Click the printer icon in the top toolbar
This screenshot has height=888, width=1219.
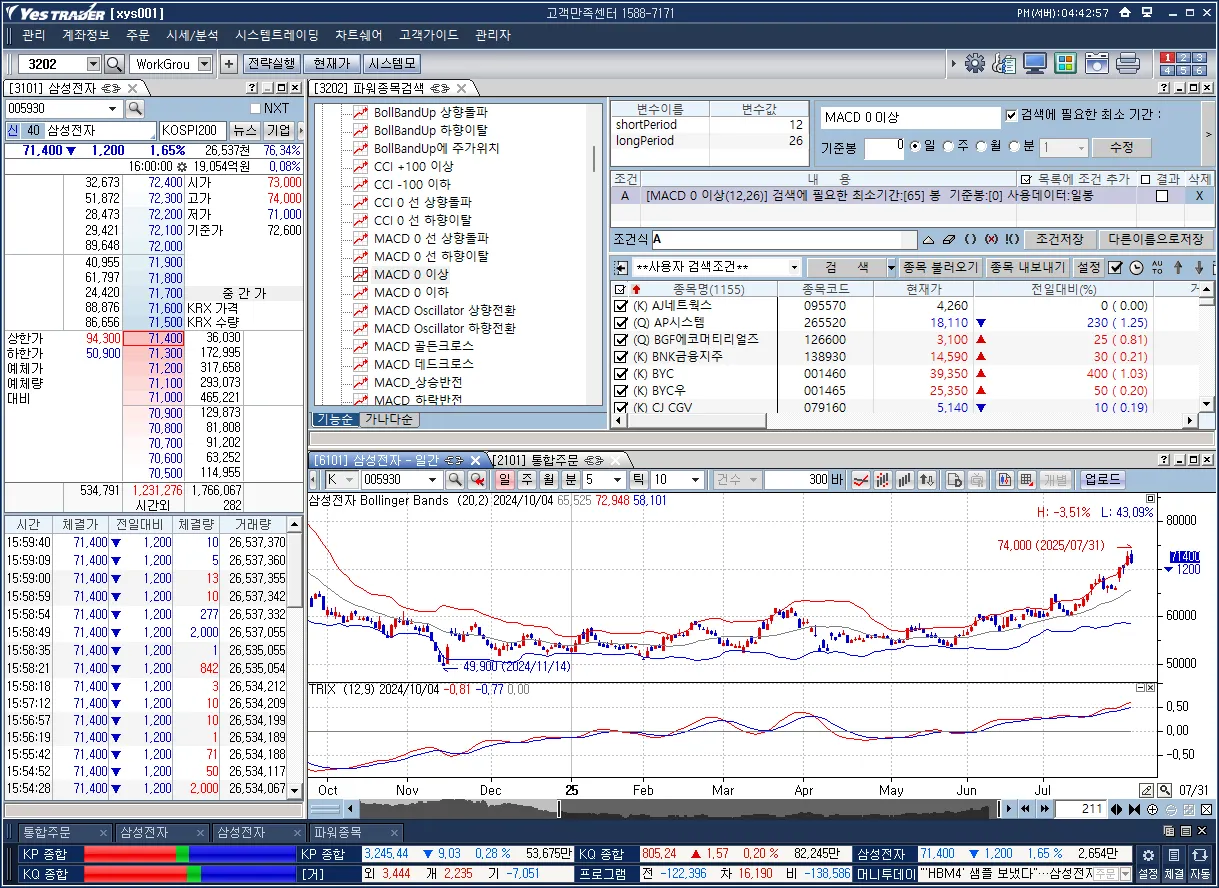click(1128, 64)
